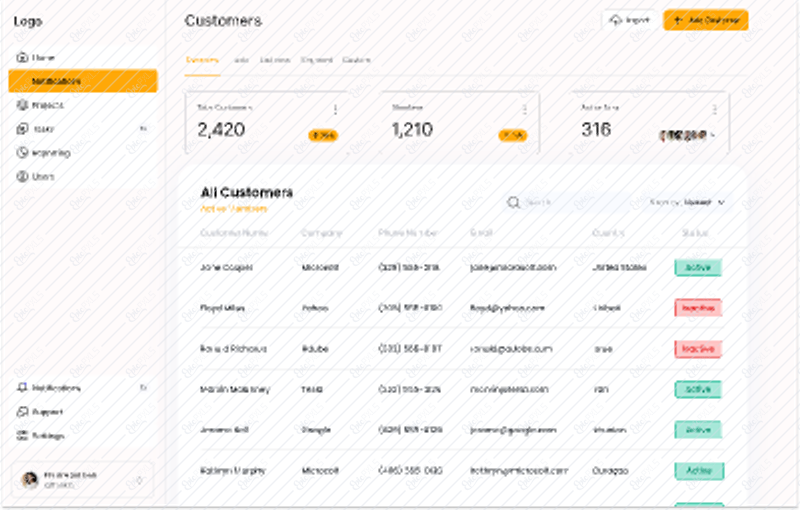Select the highlighted orange sidebar menu item

pos(83,81)
